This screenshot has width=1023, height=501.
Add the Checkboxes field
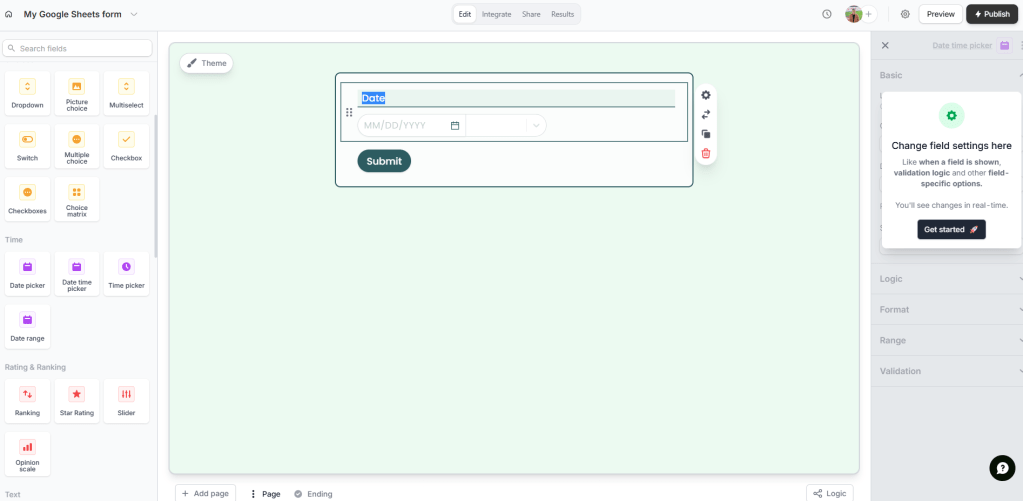click(x=27, y=199)
